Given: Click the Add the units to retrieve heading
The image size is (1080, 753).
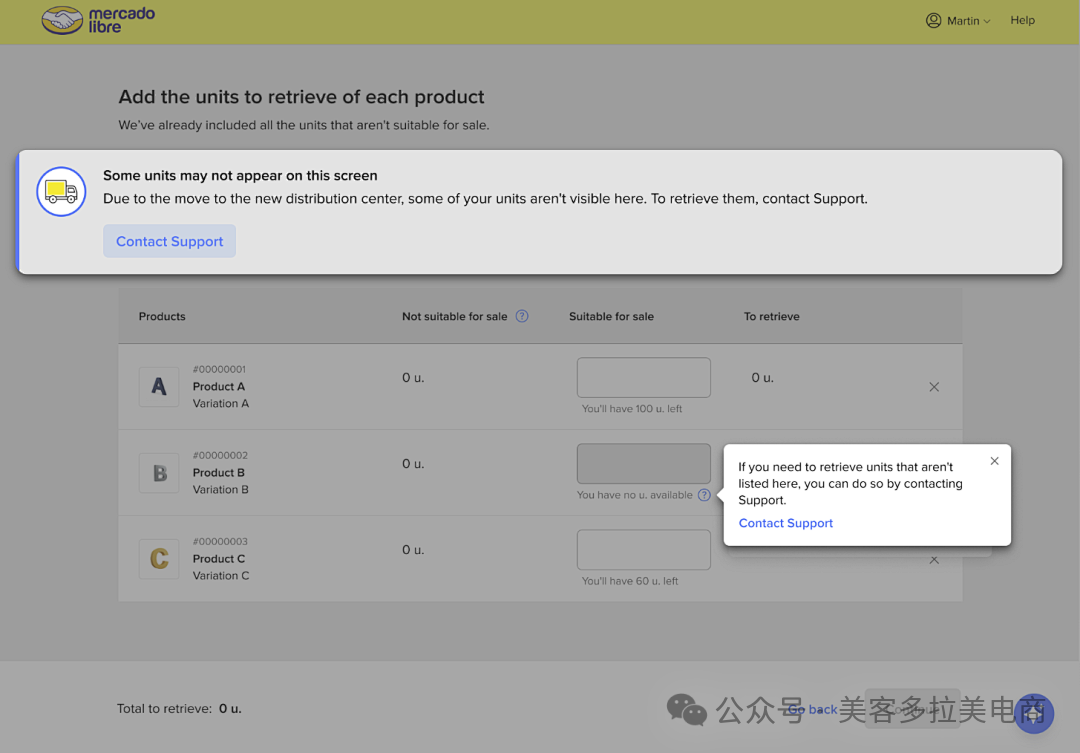Looking at the screenshot, I should point(302,96).
